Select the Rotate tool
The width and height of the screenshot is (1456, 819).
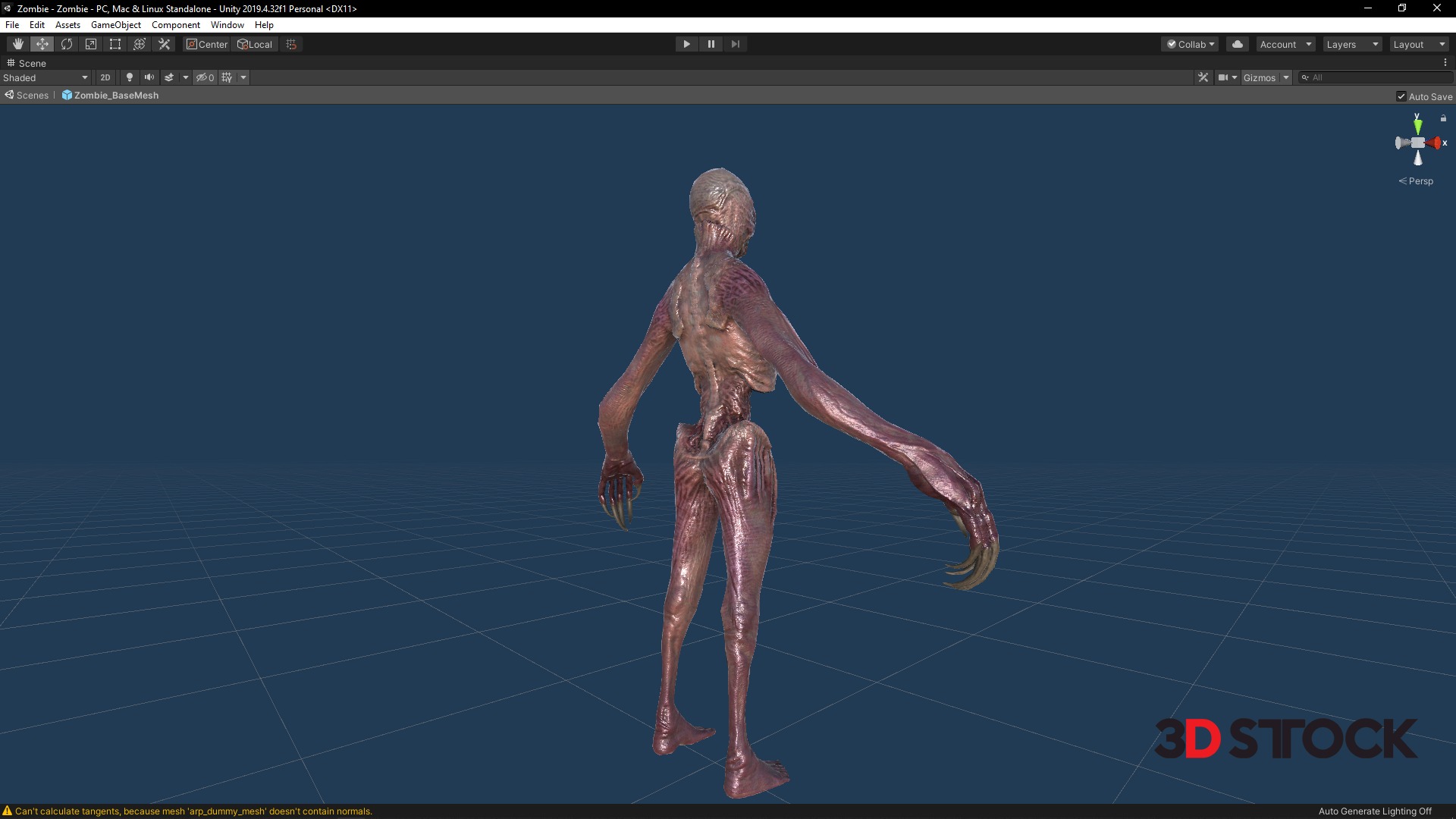pyautogui.click(x=67, y=44)
